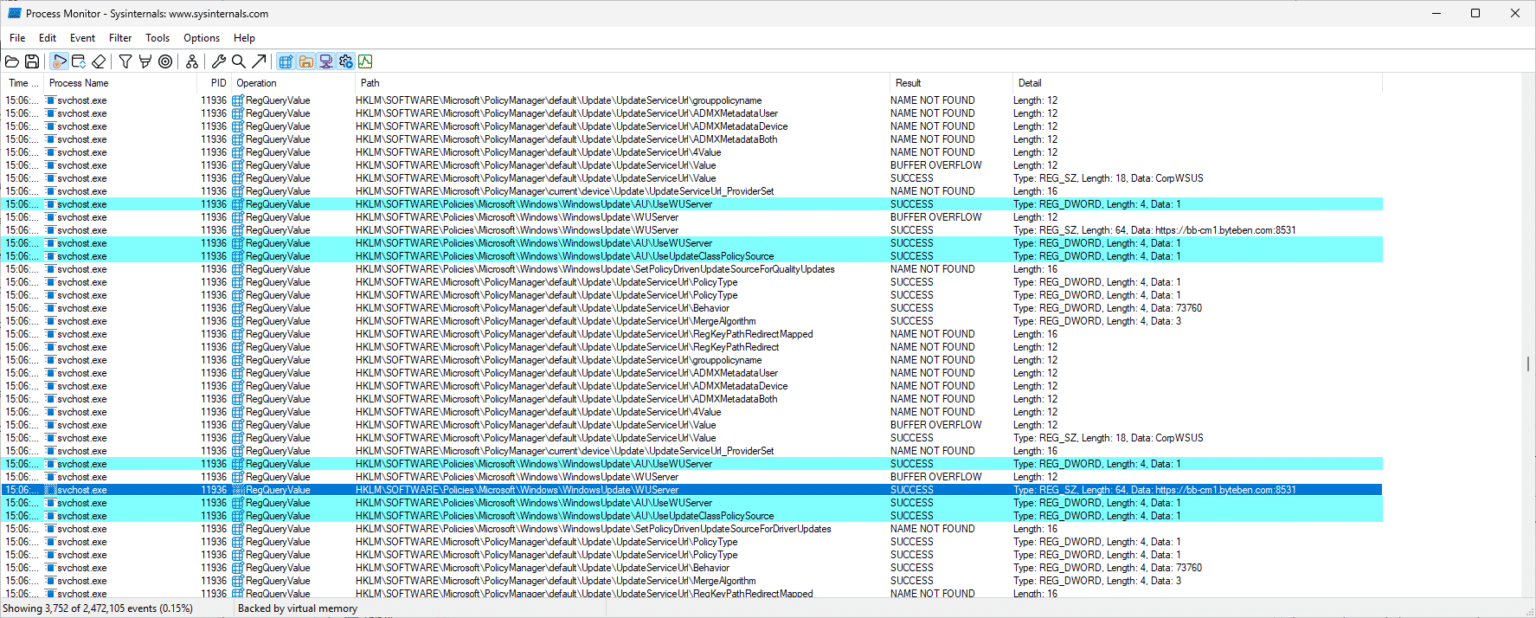Open the Tools menu
1536x618 pixels.
(157, 38)
